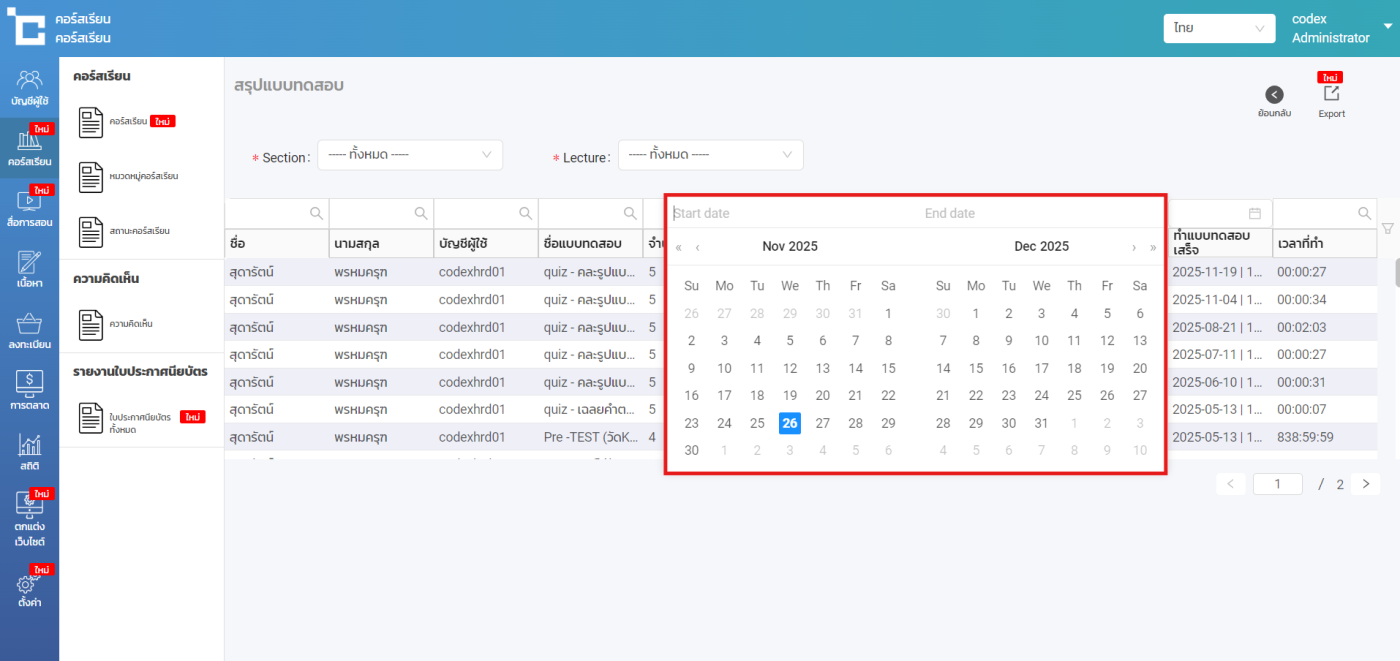Expand the Section dropdown
Image resolution: width=1400 pixels, height=661 pixels.
click(409, 155)
